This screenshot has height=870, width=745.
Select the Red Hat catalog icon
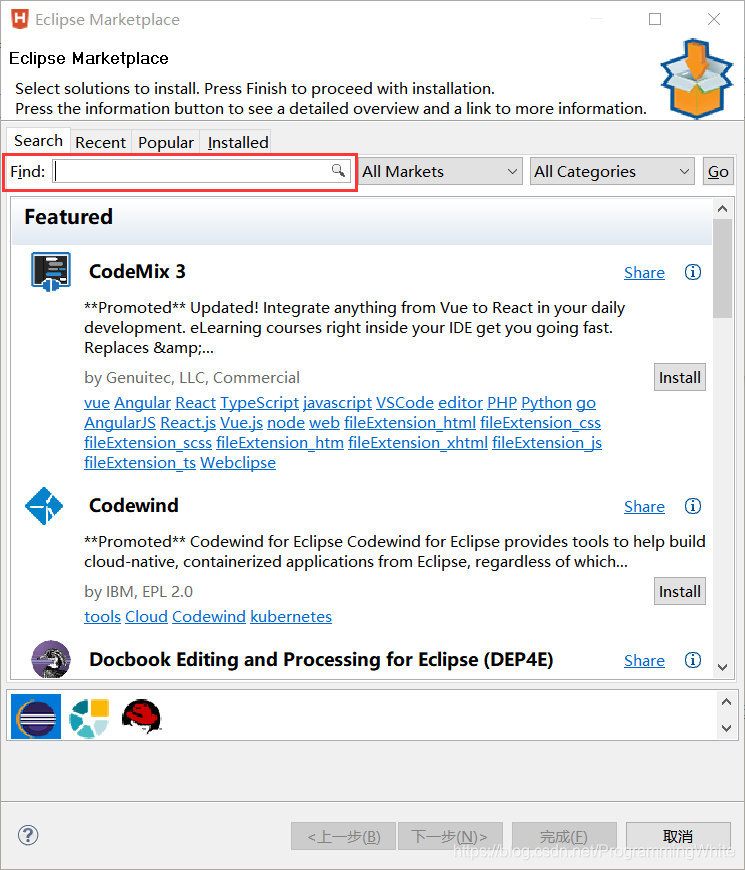141,716
